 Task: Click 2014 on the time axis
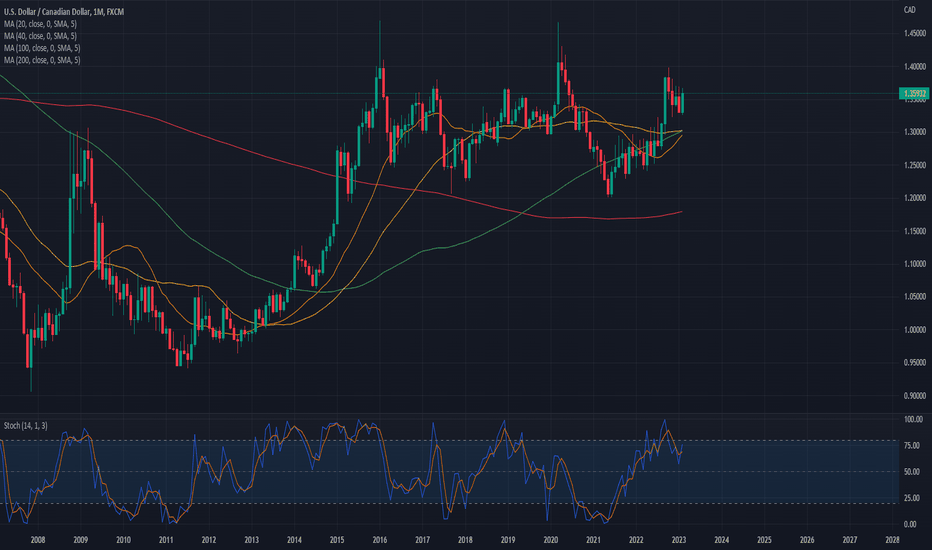(294, 540)
